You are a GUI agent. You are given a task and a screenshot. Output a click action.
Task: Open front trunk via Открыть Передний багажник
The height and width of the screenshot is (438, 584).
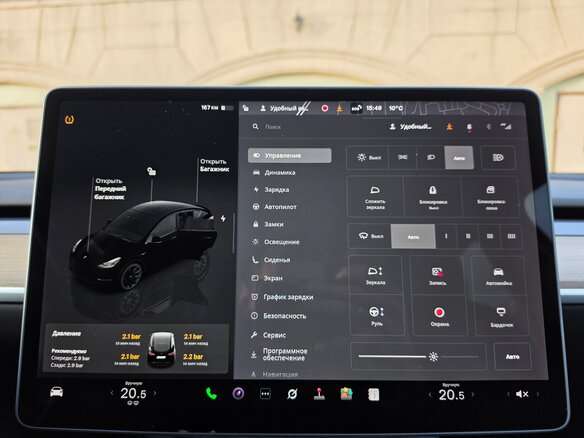(111, 189)
